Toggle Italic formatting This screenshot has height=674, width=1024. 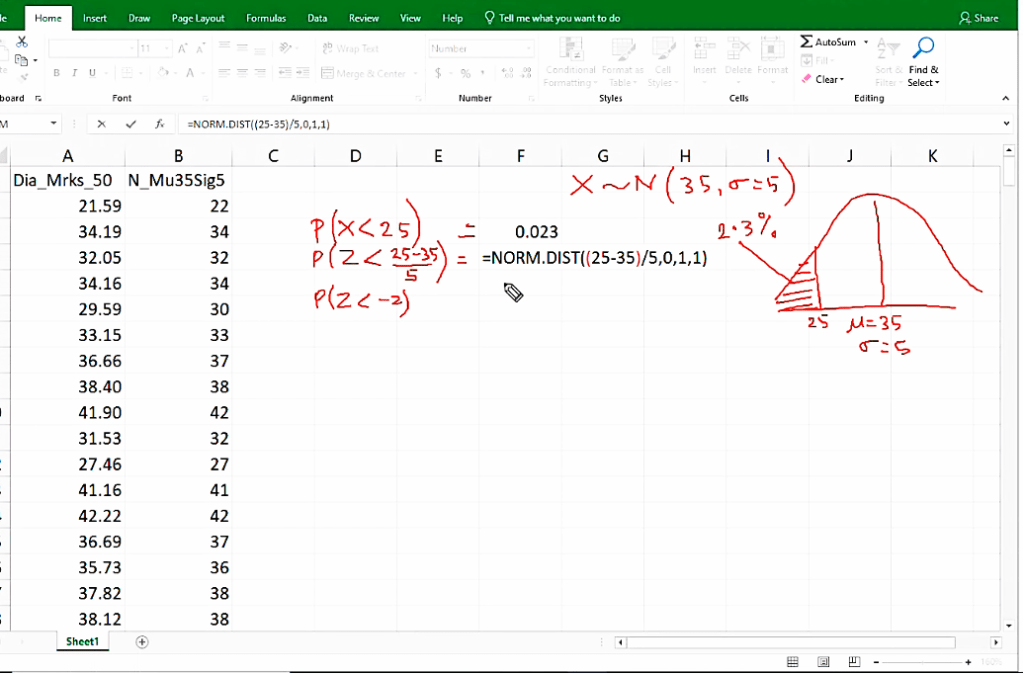(75, 73)
